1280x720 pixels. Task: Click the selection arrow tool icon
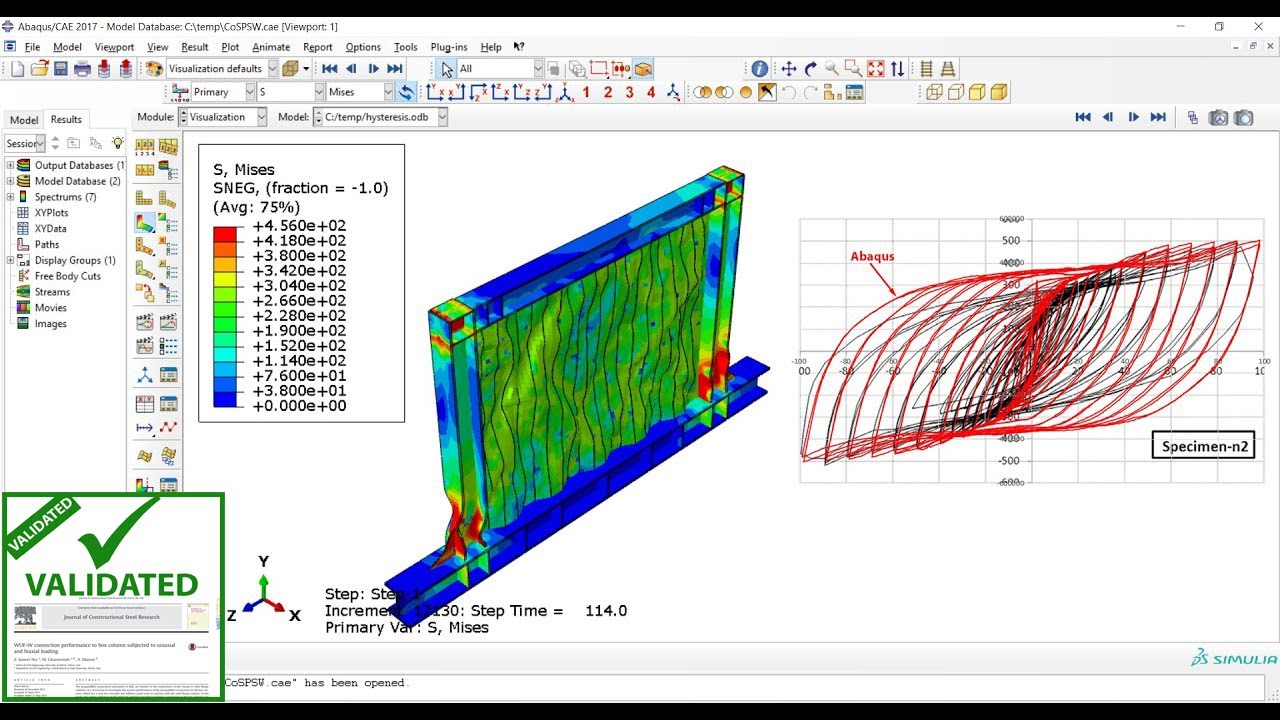point(448,69)
